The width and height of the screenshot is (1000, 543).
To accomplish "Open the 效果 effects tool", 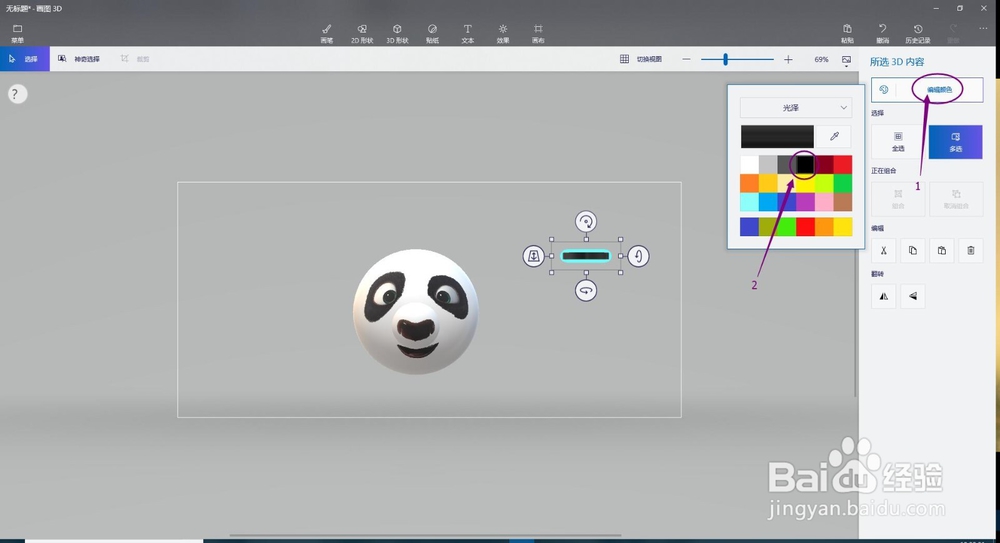I will click(x=503, y=34).
